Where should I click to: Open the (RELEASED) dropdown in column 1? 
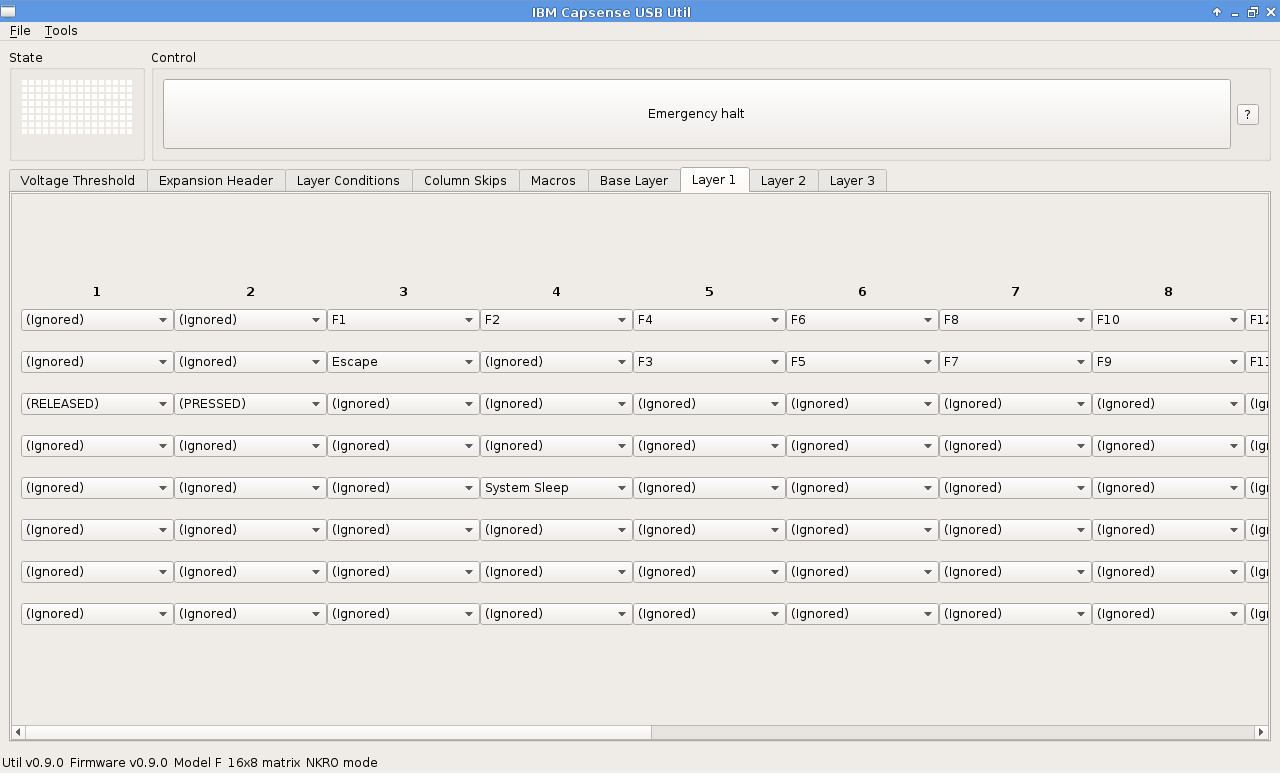click(96, 404)
